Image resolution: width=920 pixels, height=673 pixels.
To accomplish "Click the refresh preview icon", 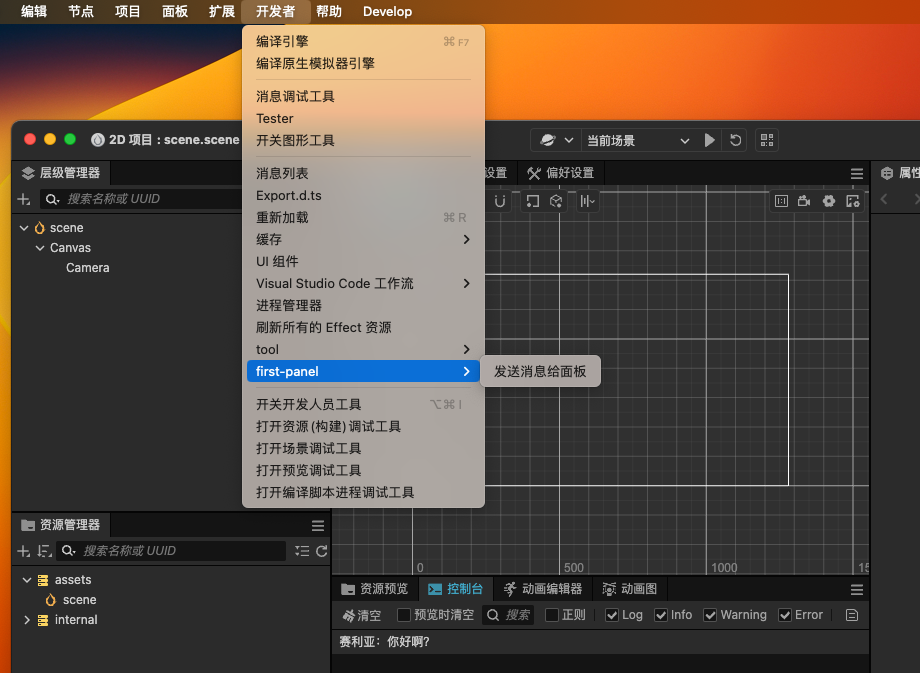I will click(x=735, y=140).
